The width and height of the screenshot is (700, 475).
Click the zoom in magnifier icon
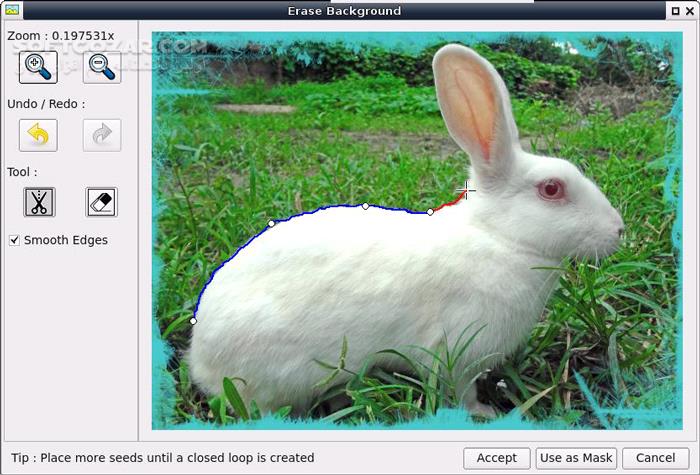click(x=38, y=67)
